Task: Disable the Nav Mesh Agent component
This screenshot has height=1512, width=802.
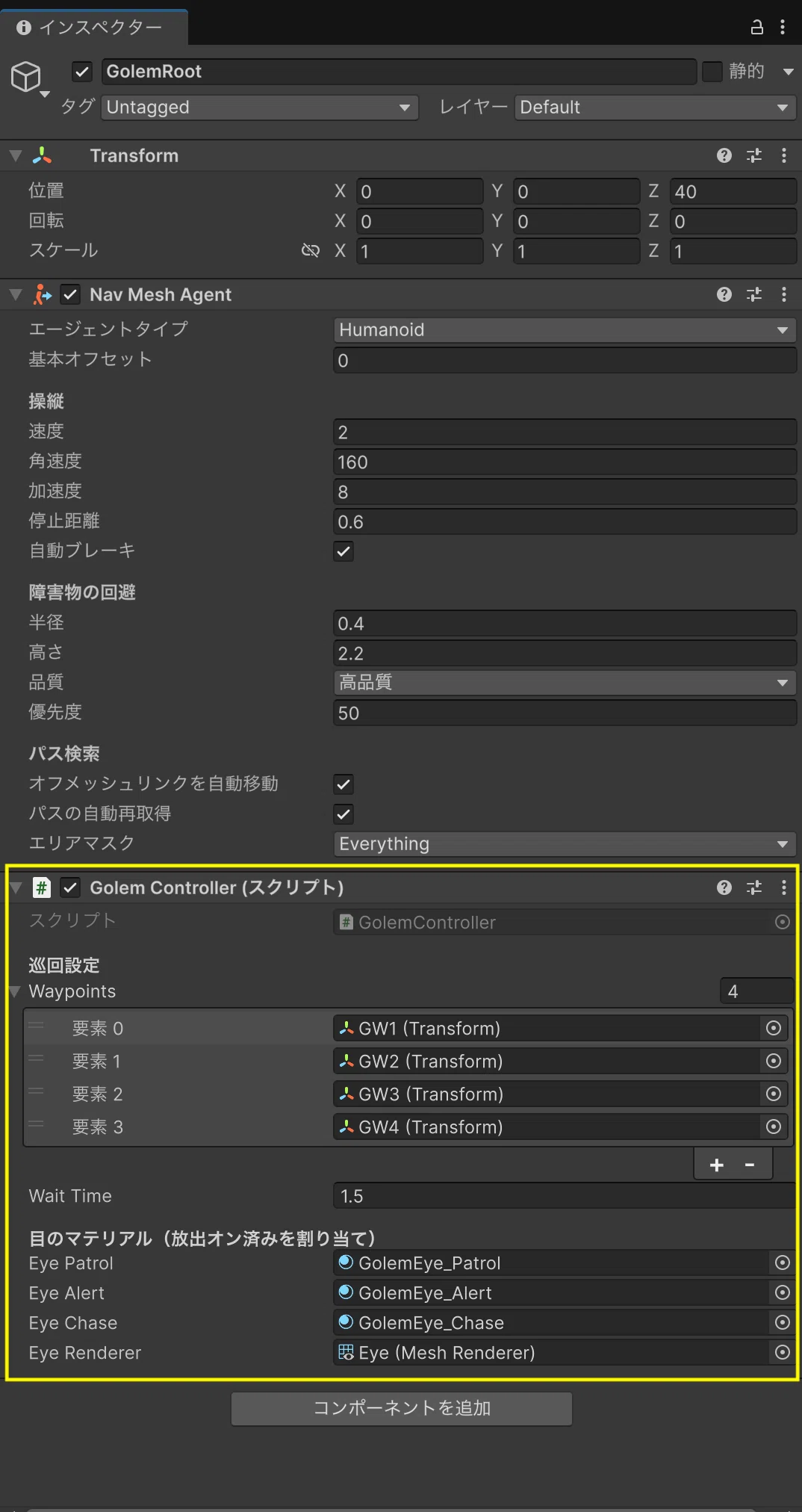Action: (x=70, y=294)
